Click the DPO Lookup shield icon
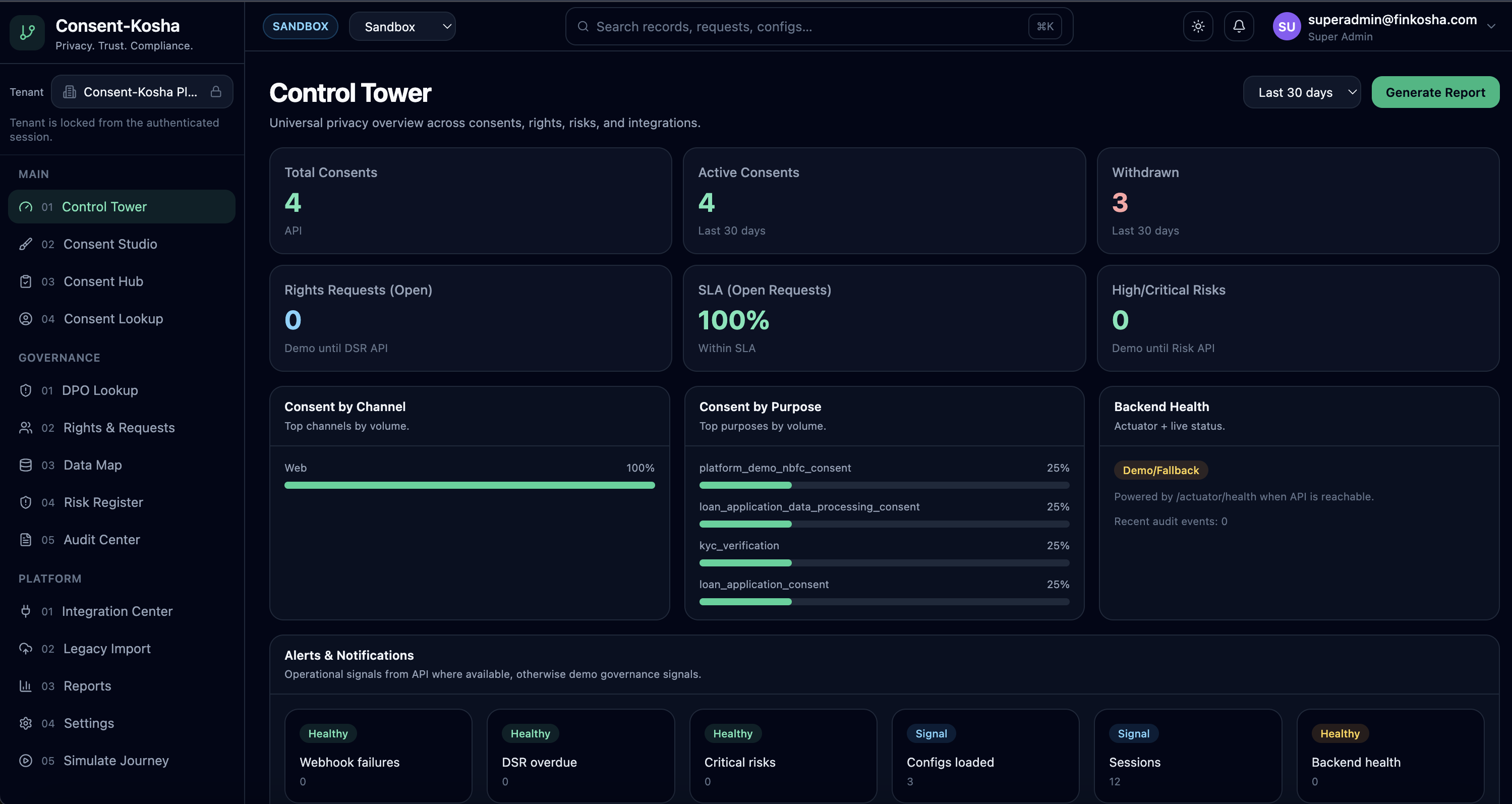The image size is (1512, 804). 26,390
